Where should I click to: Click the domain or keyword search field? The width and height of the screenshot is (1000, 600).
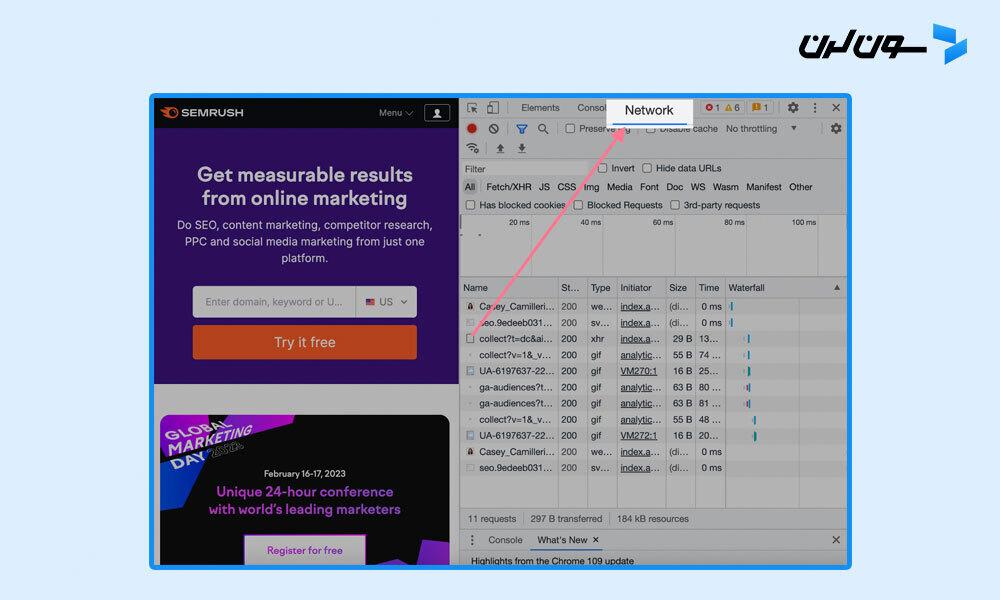click(274, 302)
